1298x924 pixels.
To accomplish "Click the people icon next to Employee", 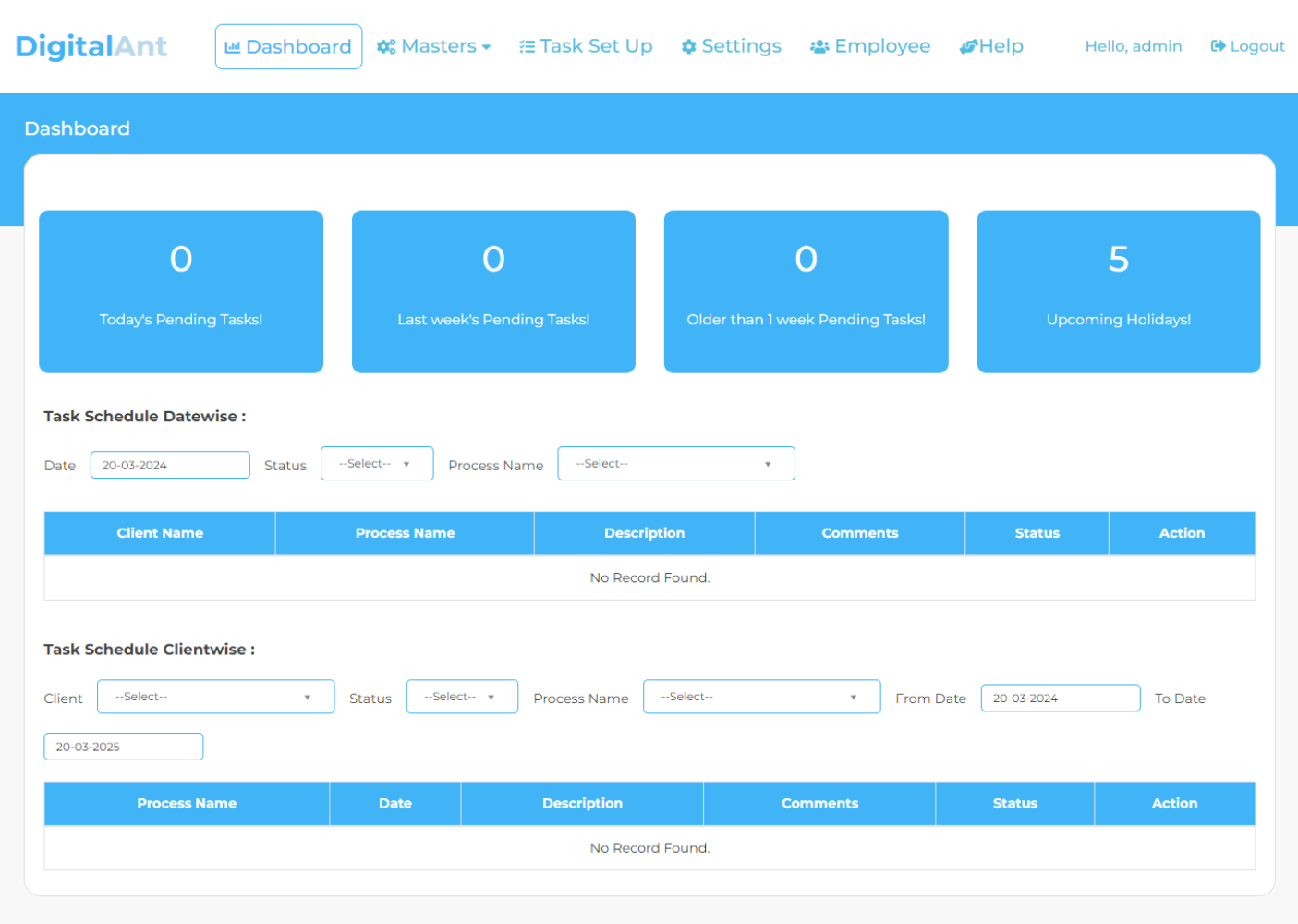I will coord(819,45).
